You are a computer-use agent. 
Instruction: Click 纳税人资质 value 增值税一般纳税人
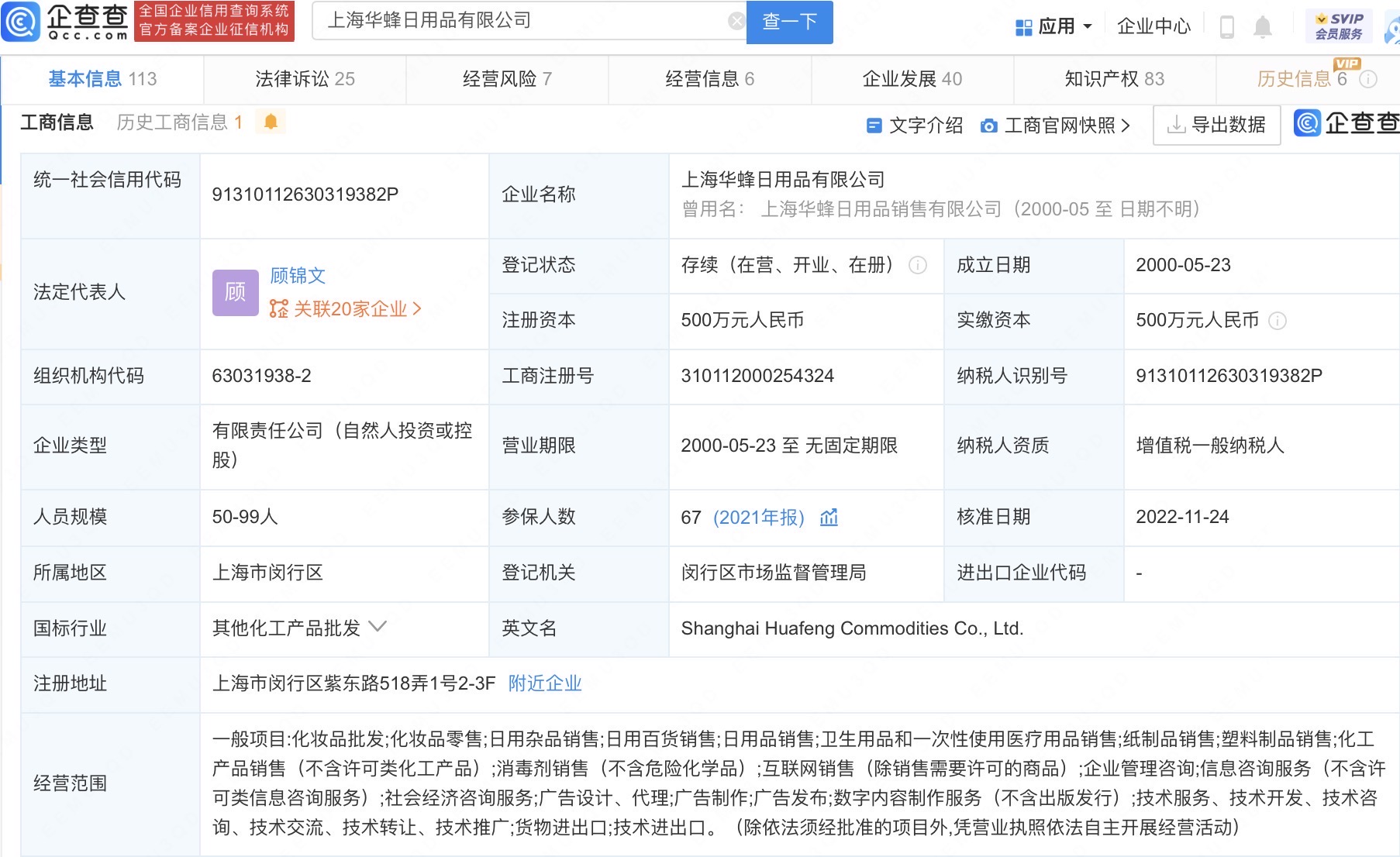pyautogui.click(x=1210, y=446)
